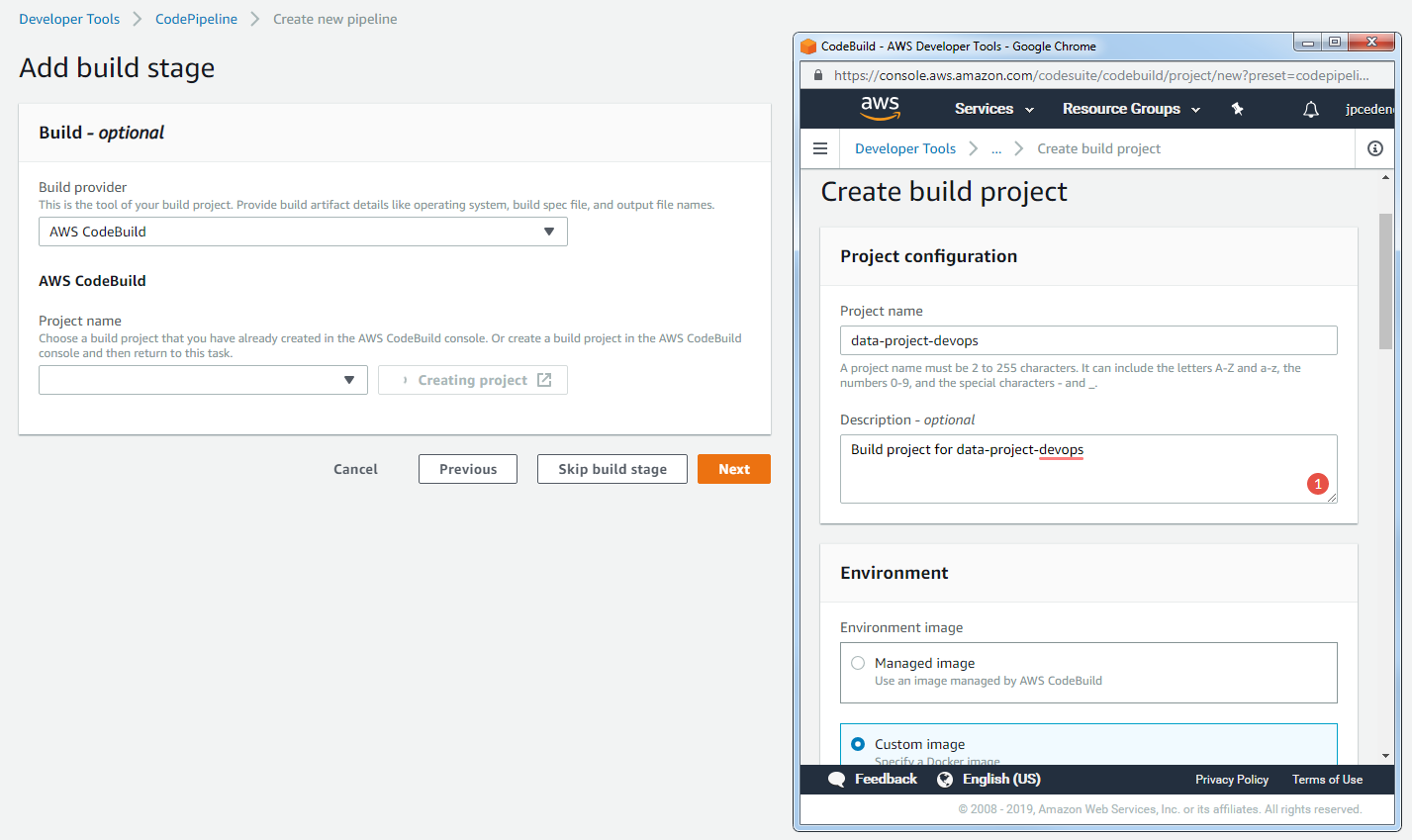Click the CodeBuild orange cube window icon
Viewport: 1412px width, 840px height.
[808, 47]
